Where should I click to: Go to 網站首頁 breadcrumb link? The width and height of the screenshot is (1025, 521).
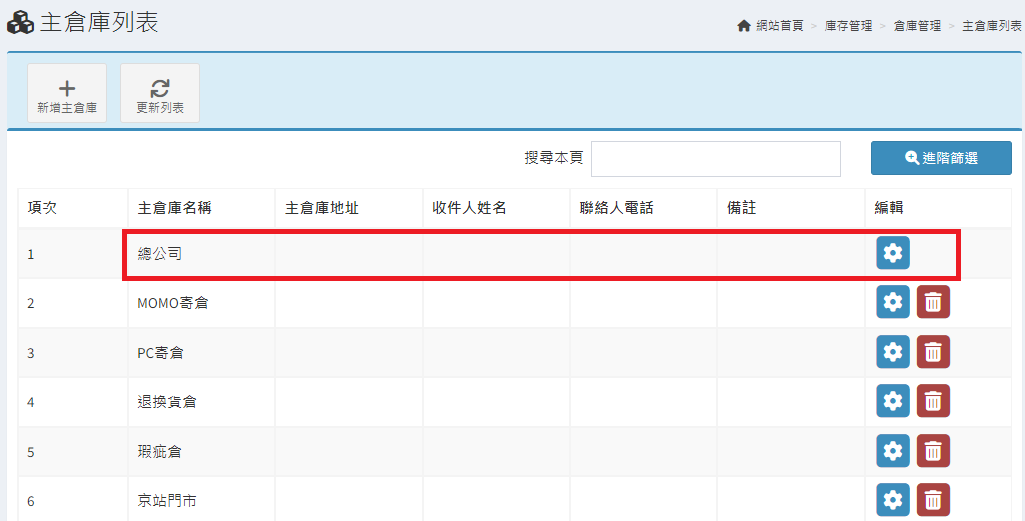[776, 26]
